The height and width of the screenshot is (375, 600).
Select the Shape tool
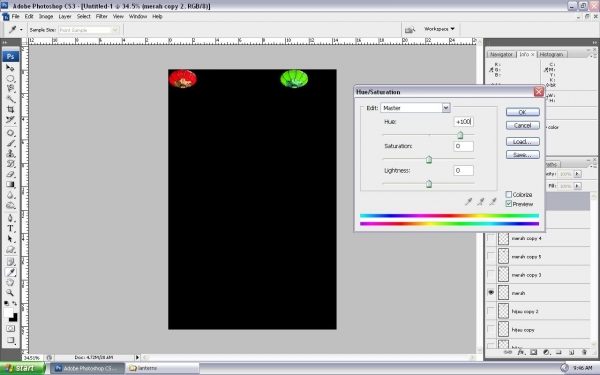[10, 249]
